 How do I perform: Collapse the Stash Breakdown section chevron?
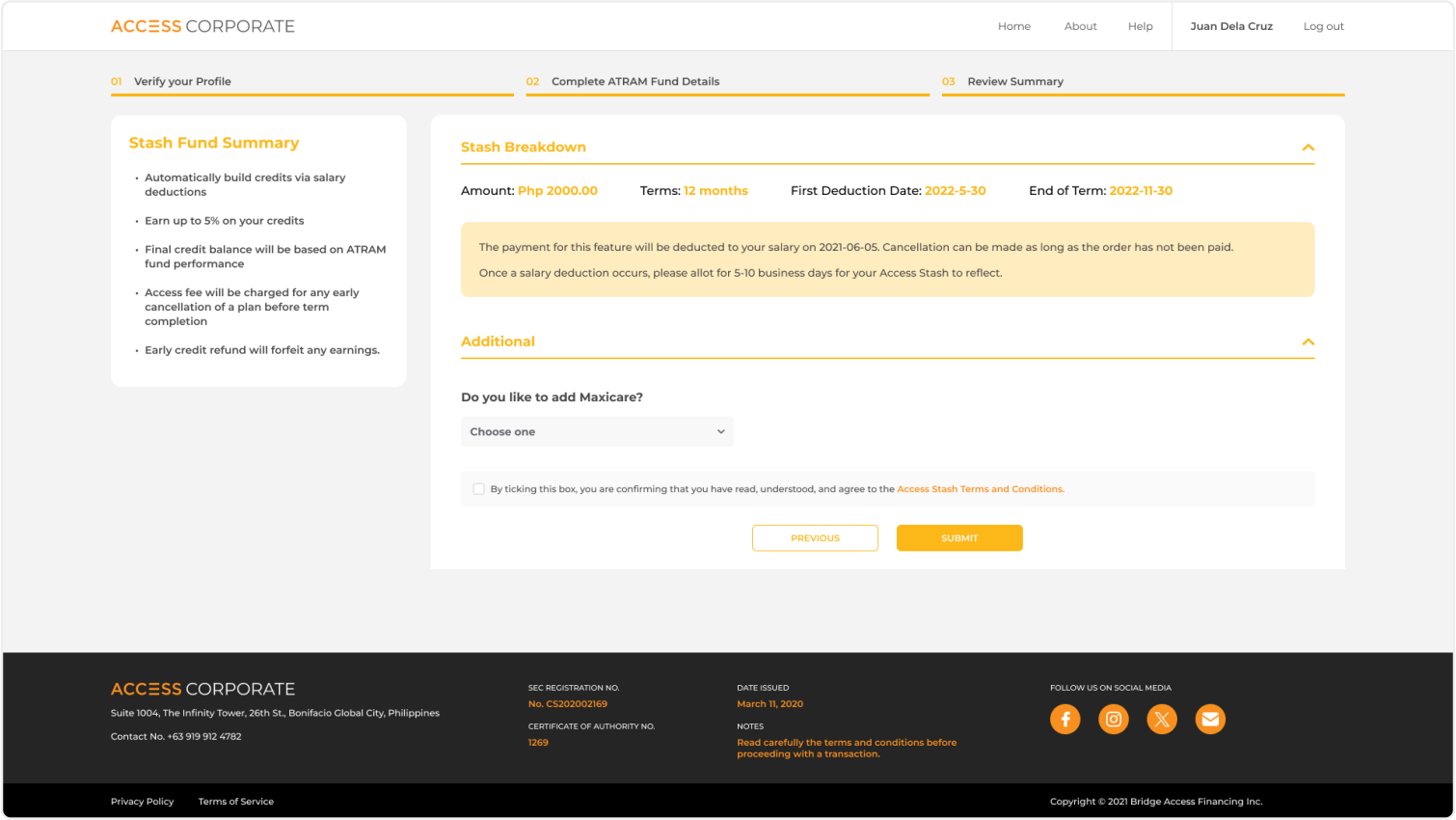(x=1308, y=148)
